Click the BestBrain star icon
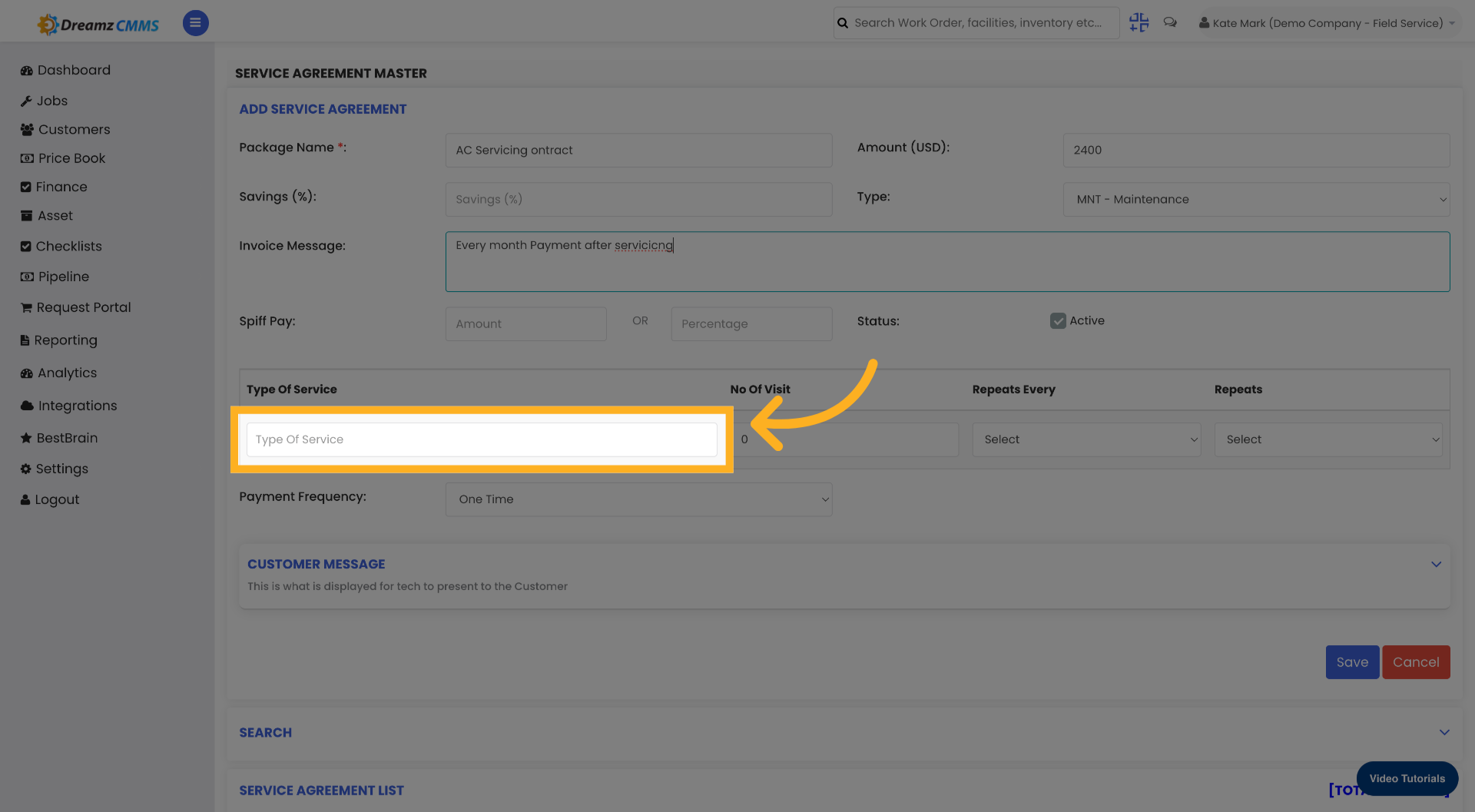The height and width of the screenshot is (812, 1475). coord(25,438)
